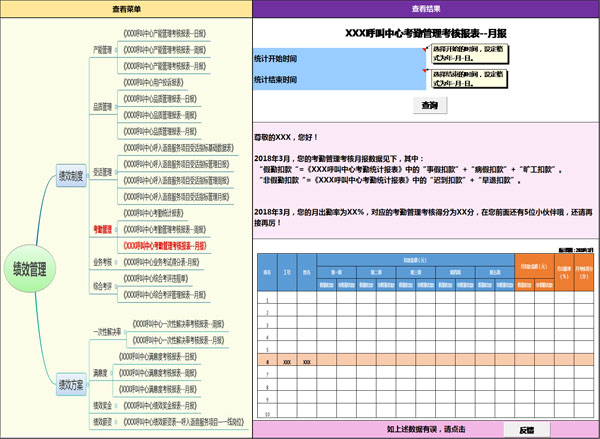This screenshot has width=600, height=439.
Task: Collapse the 品质管理 branch toggle
Action: (x=116, y=107)
